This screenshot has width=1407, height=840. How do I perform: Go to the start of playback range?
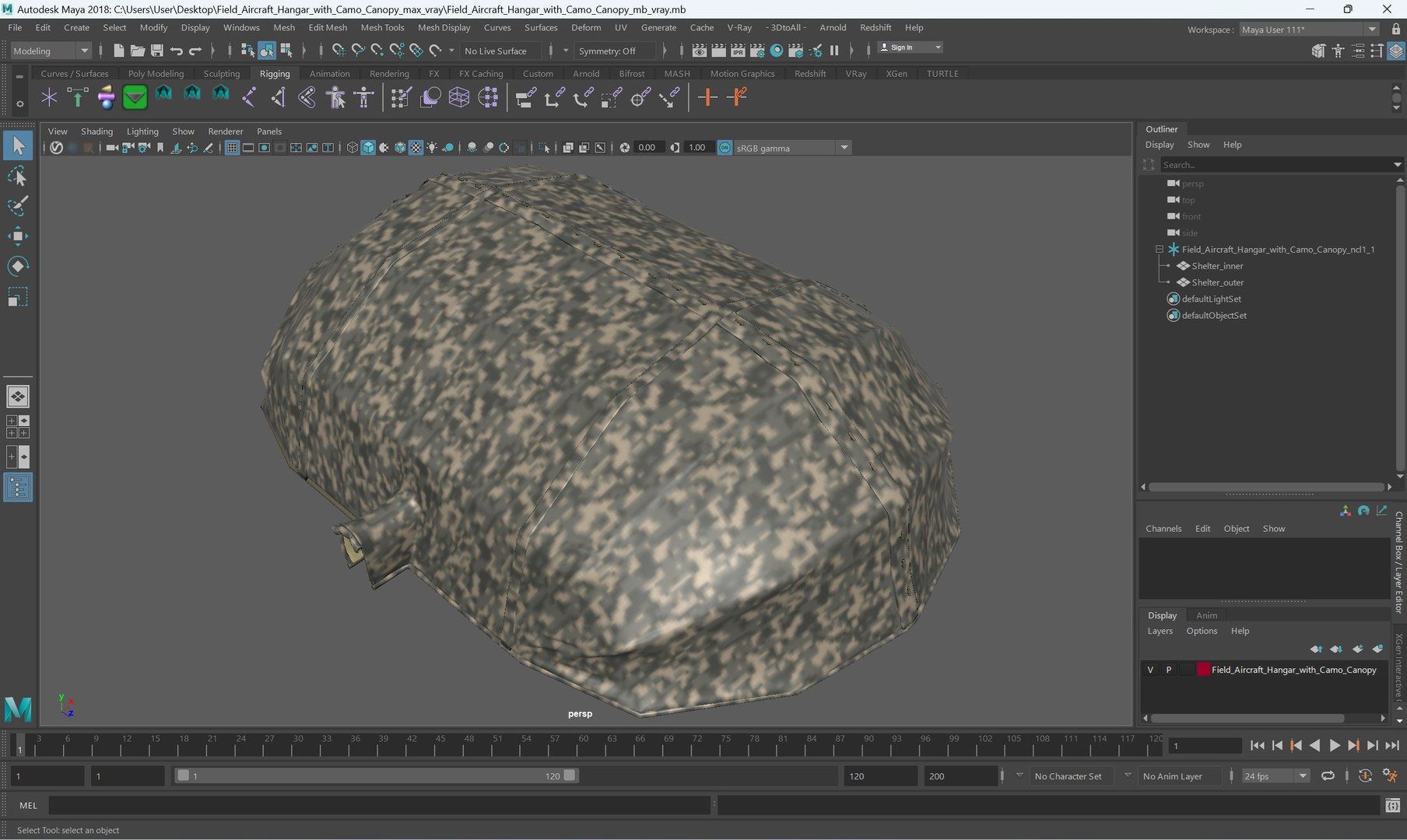click(x=1257, y=745)
